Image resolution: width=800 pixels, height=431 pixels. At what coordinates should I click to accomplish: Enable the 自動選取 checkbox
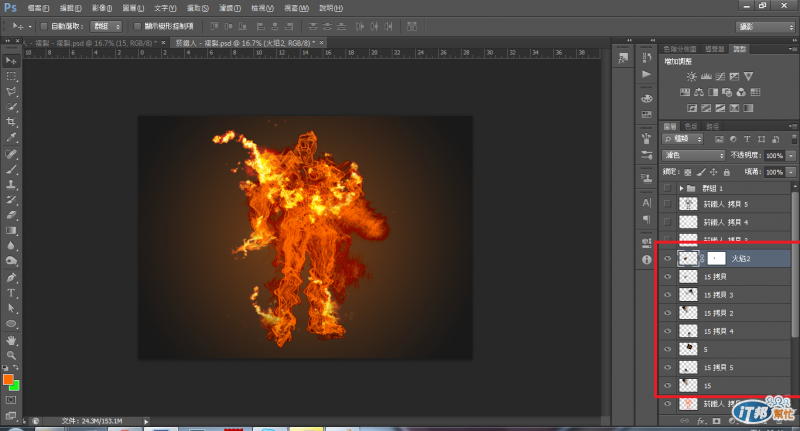pos(44,26)
